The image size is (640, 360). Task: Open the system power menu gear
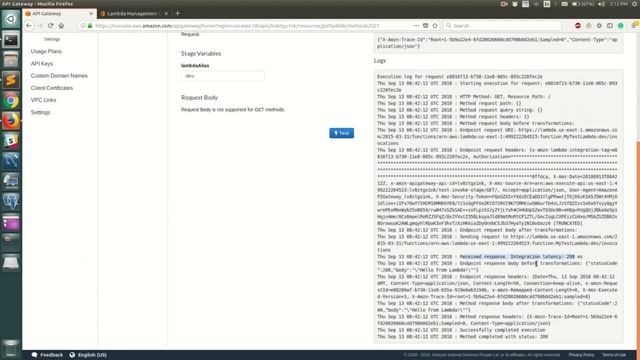point(635,4)
